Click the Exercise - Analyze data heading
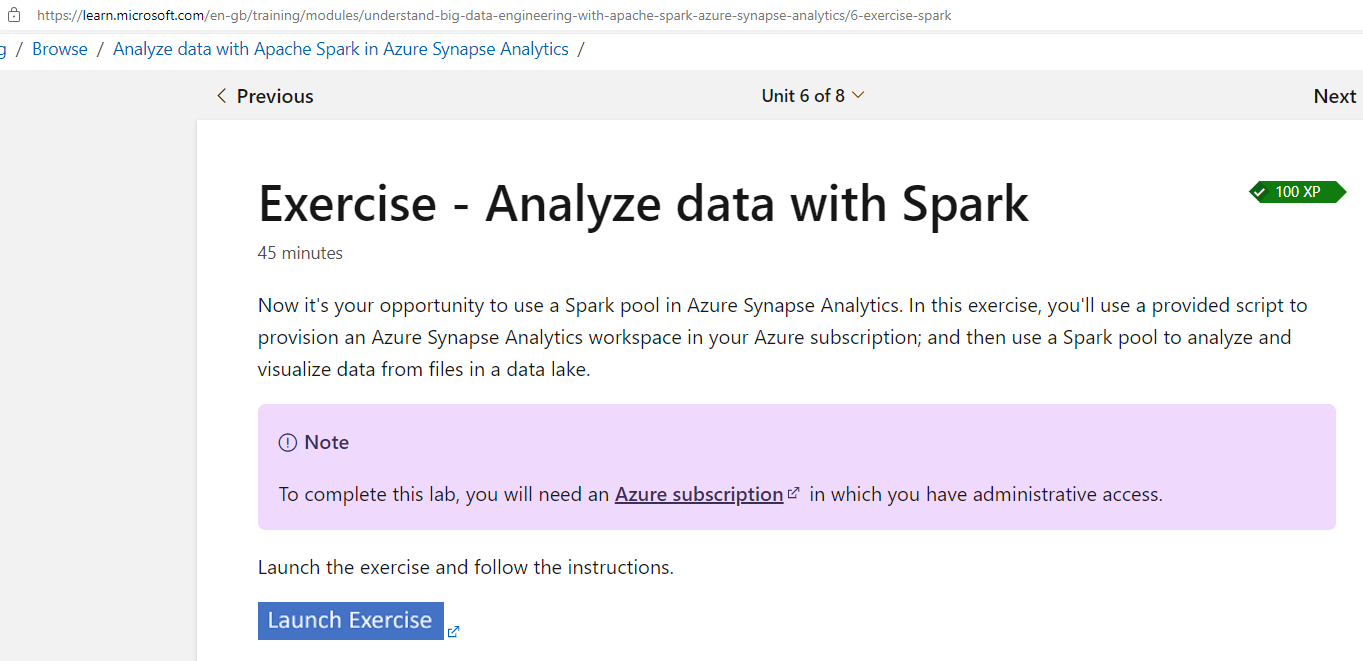 click(x=643, y=203)
